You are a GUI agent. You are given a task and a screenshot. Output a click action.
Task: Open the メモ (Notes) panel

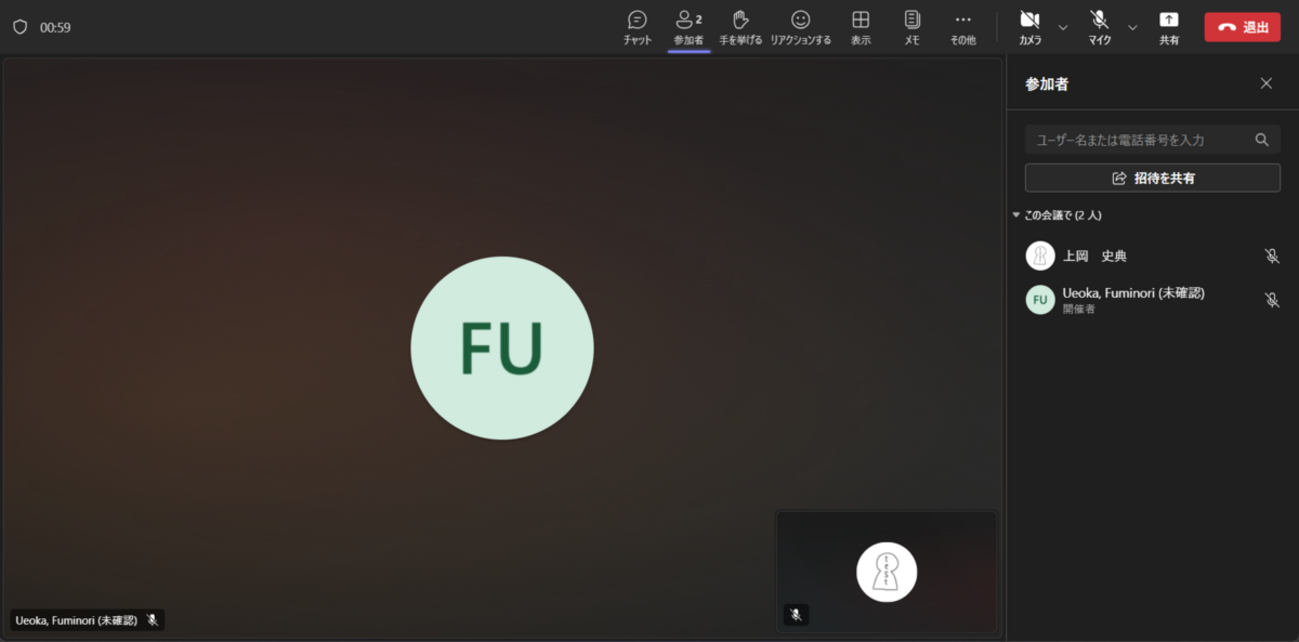pos(911,27)
